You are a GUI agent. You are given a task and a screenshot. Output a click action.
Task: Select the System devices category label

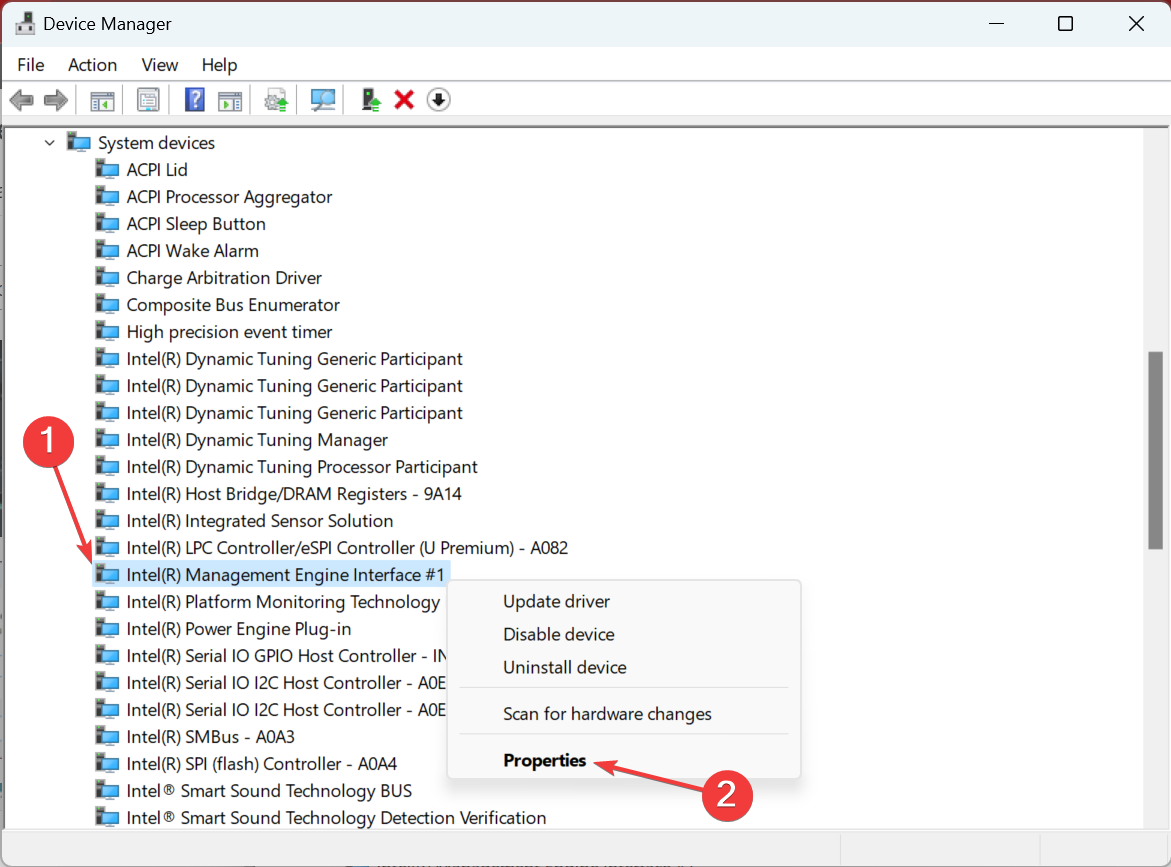156,143
